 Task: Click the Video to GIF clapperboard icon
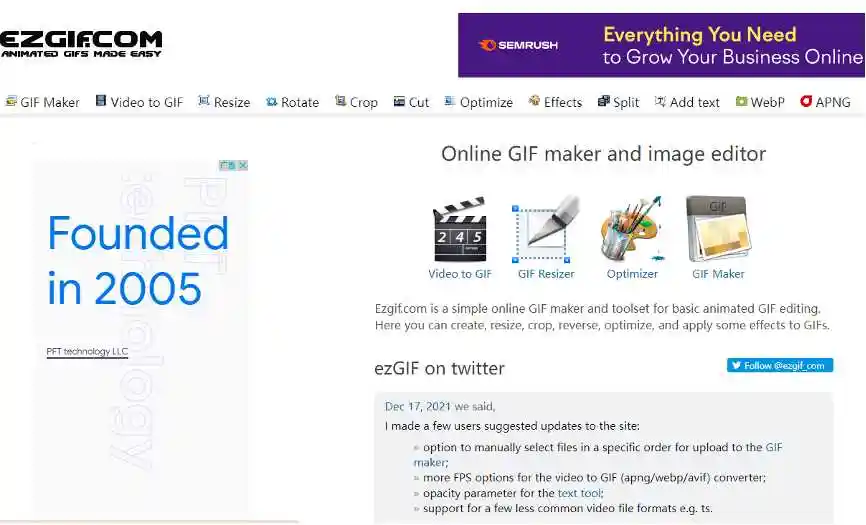point(459,230)
